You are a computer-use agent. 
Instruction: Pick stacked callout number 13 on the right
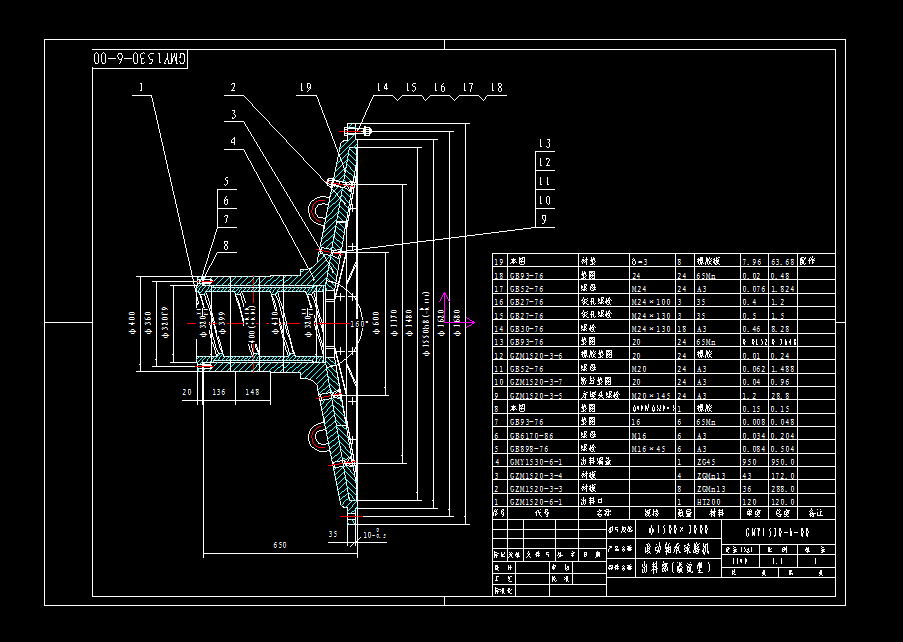(x=544, y=143)
